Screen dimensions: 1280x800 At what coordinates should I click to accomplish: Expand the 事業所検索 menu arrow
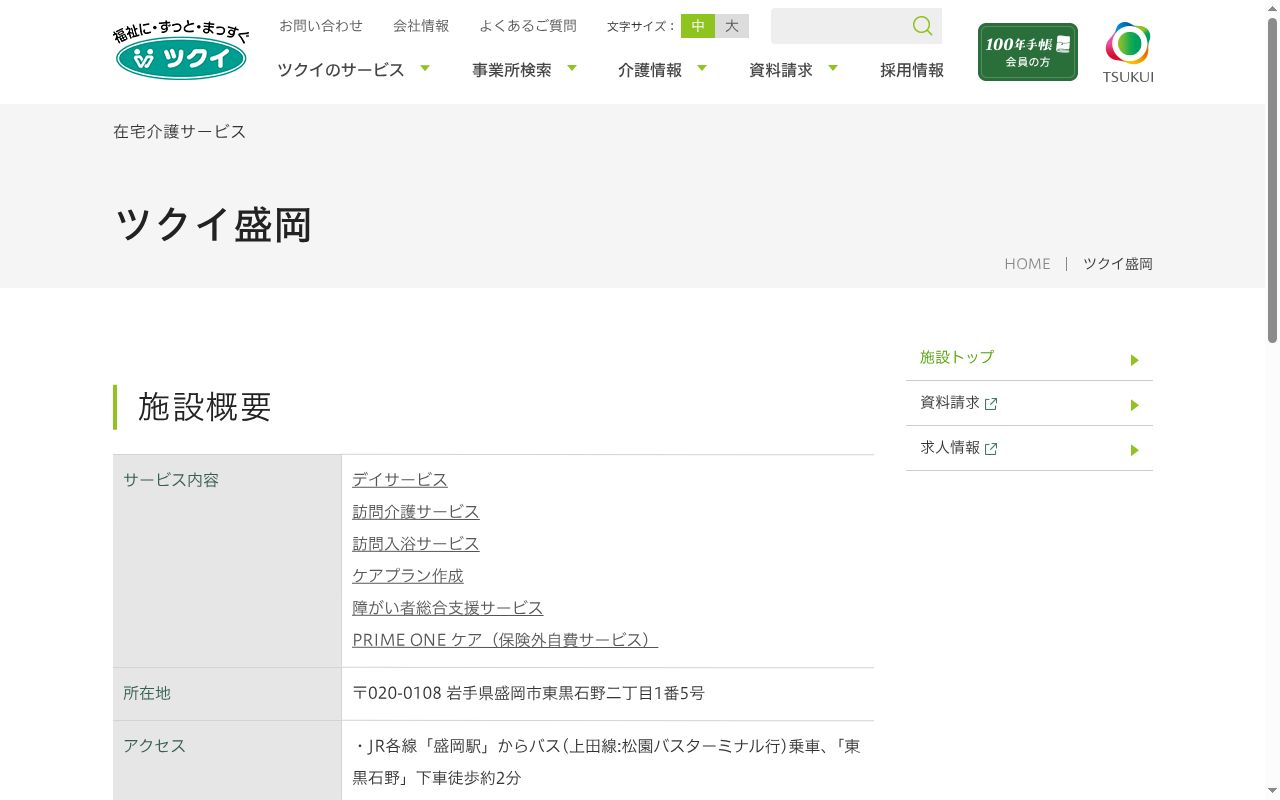point(572,68)
